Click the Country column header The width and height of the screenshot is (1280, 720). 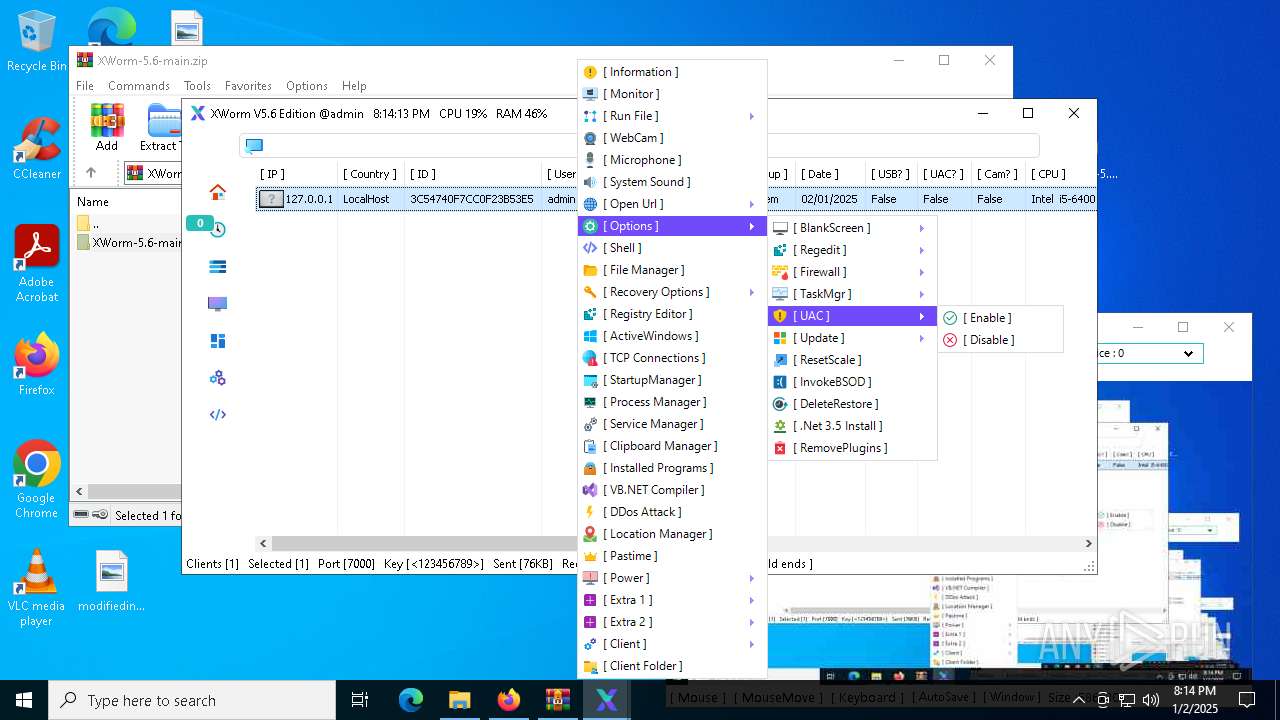pos(368,174)
